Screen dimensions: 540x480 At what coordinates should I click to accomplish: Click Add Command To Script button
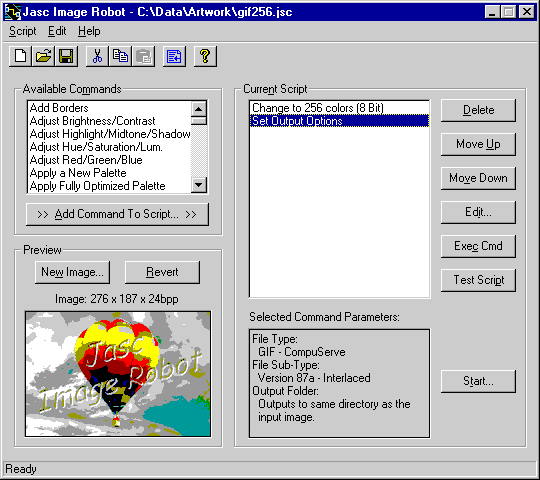coord(117,214)
